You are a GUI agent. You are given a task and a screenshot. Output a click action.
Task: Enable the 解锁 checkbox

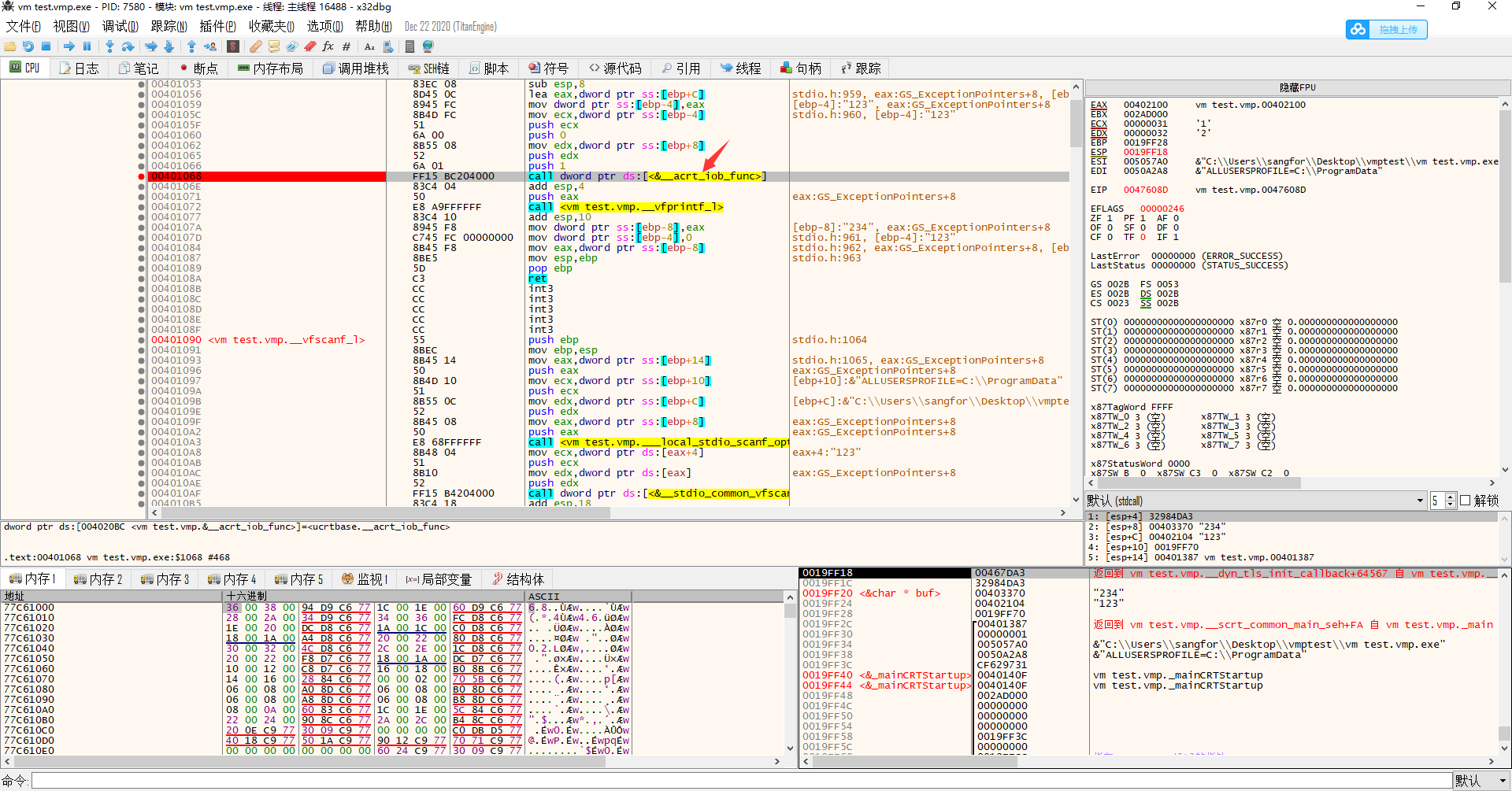1466,501
